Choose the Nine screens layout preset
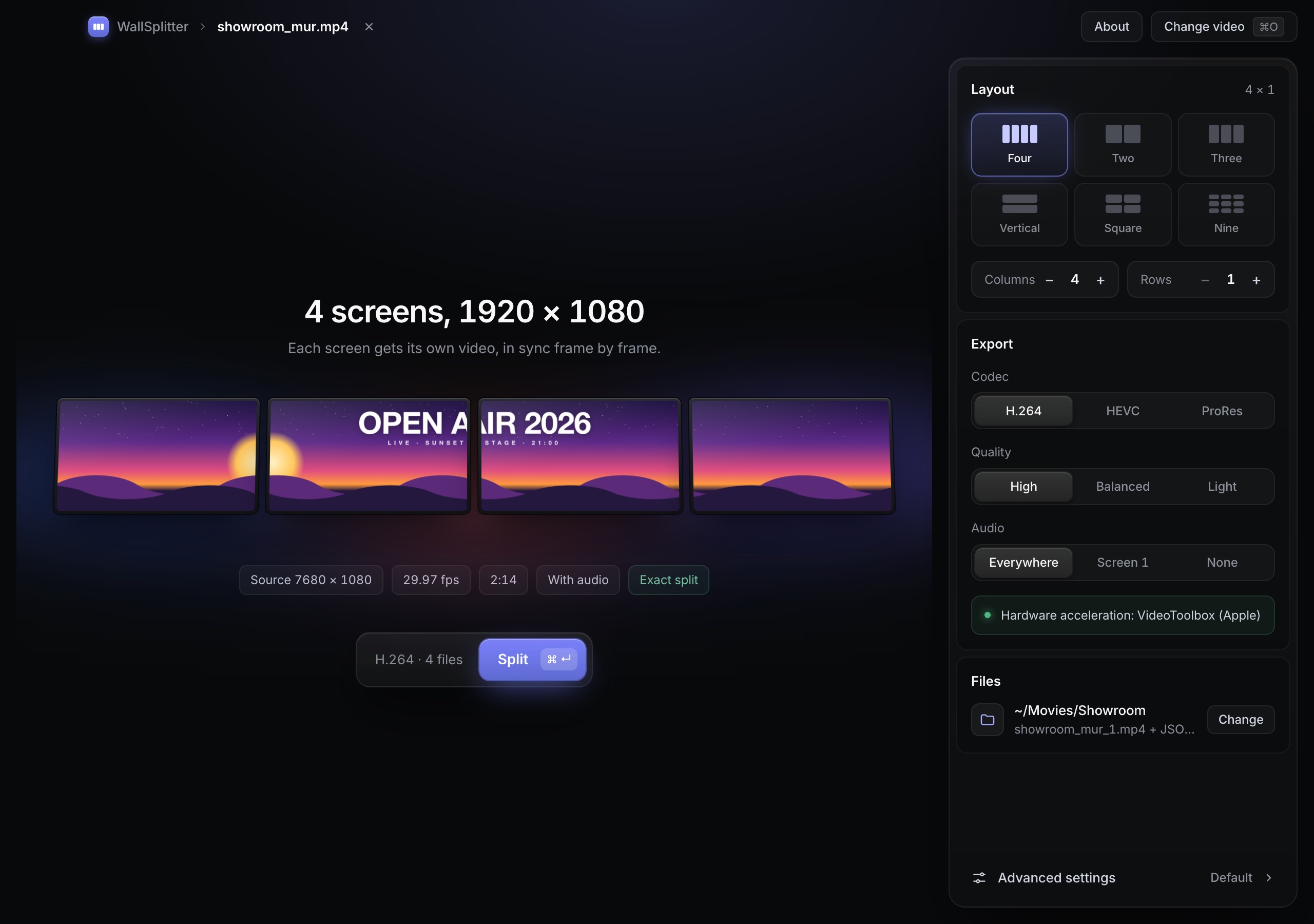1314x924 pixels. coord(1226,214)
